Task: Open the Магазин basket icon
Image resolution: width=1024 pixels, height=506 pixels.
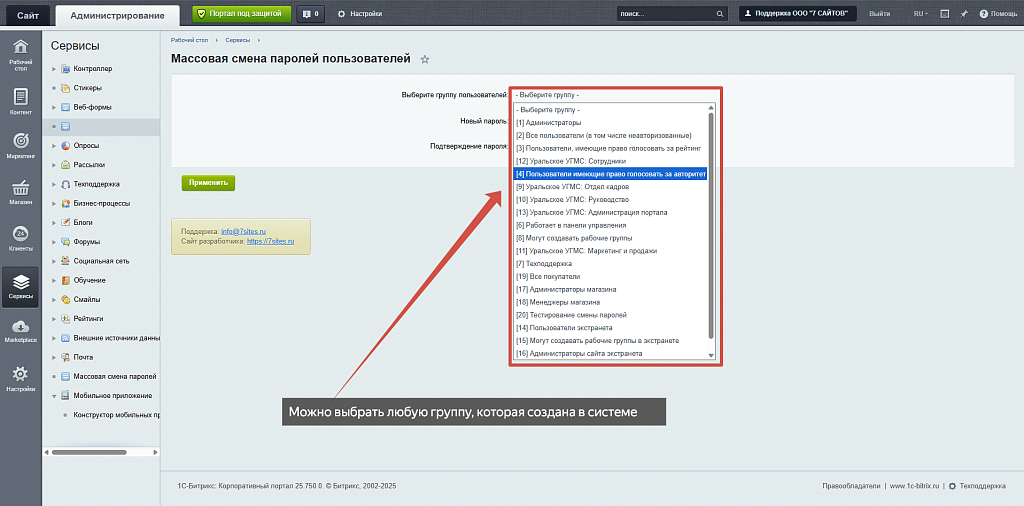Action: (20, 191)
